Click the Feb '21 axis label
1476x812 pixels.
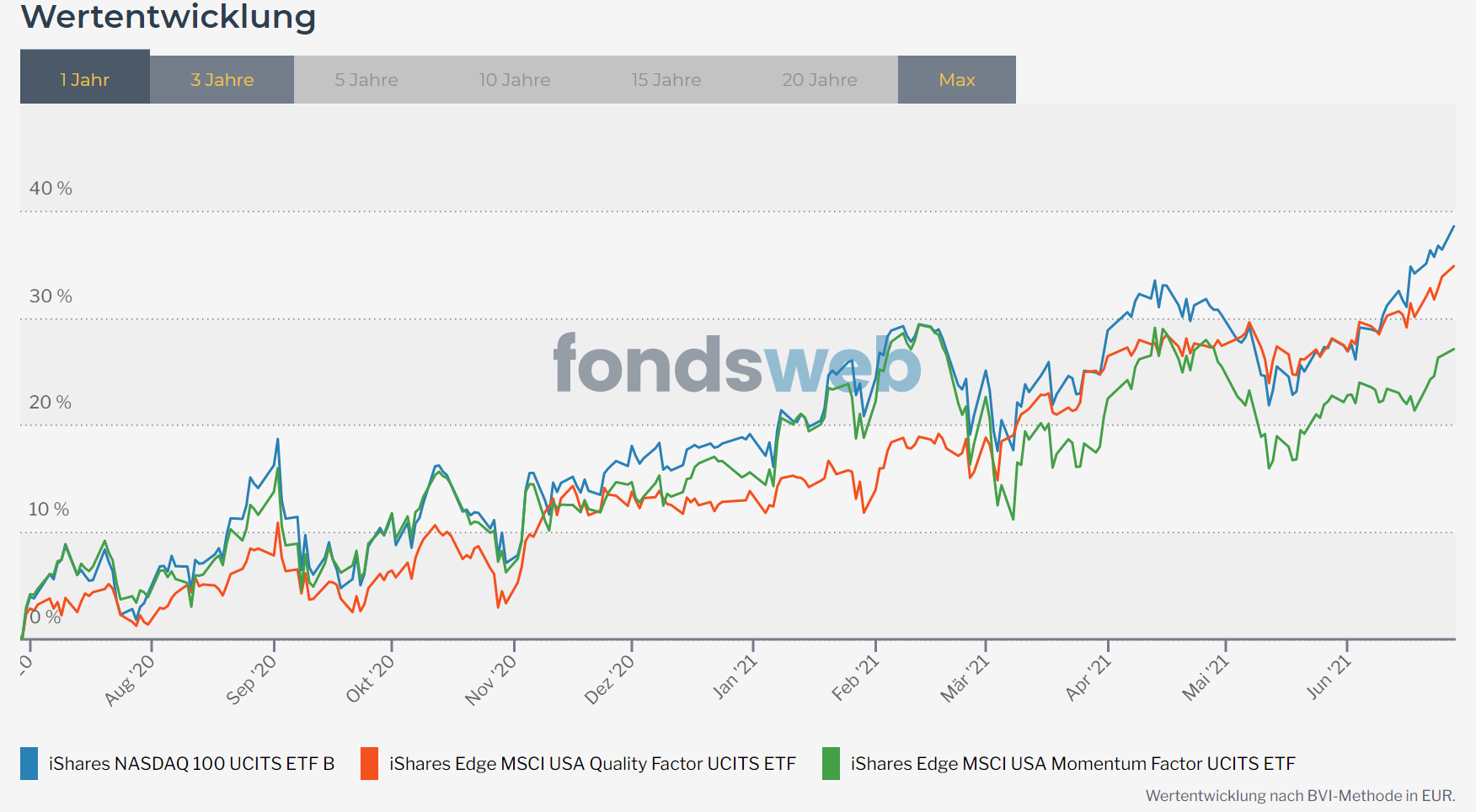click(x=855, y=678)
